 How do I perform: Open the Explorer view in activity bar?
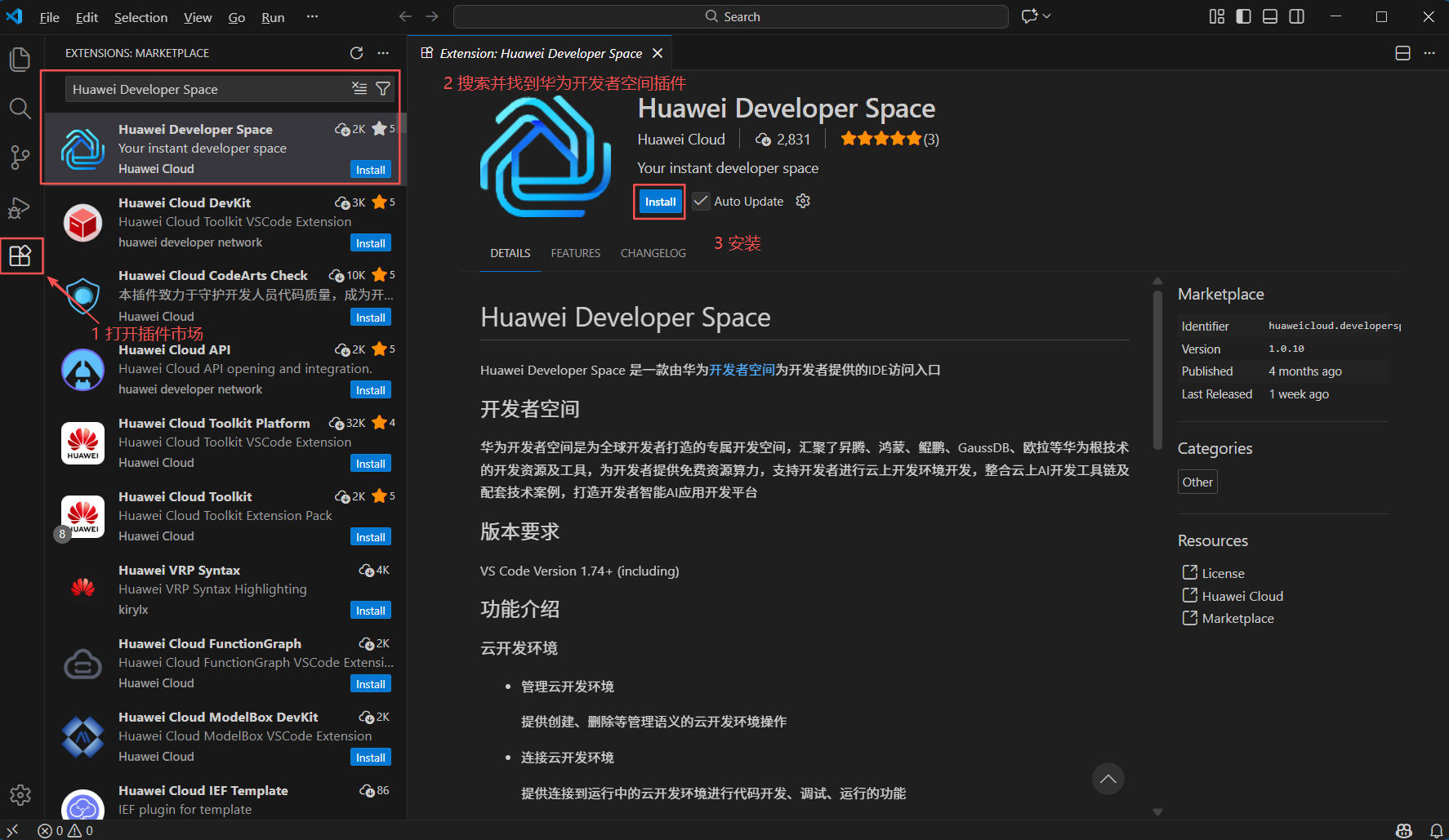pos(20,59)
